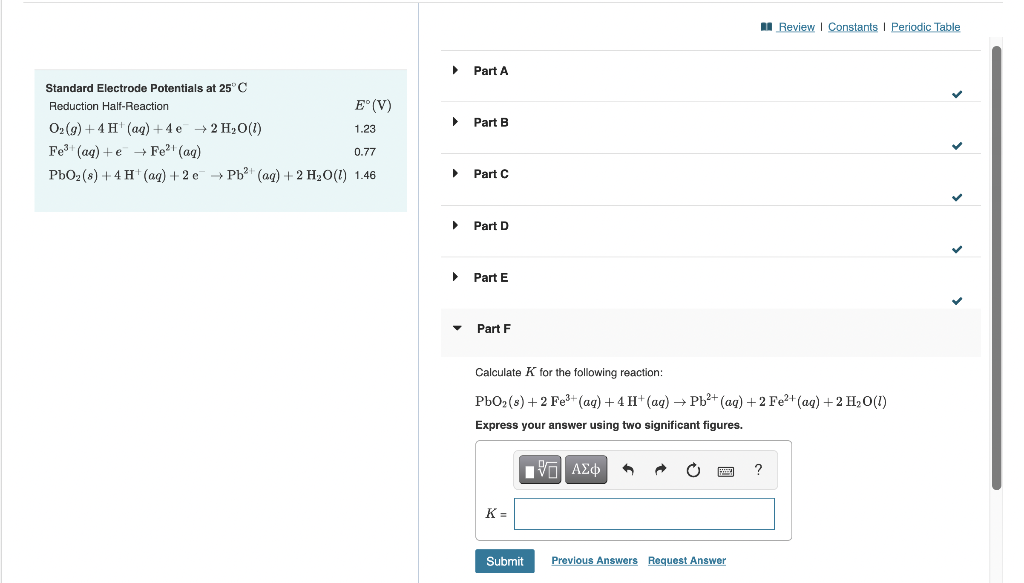Screen dimensions: 1024x583
Task: Click inside the K equals input field
Action: pyautogui.click(x=644, y=513)
